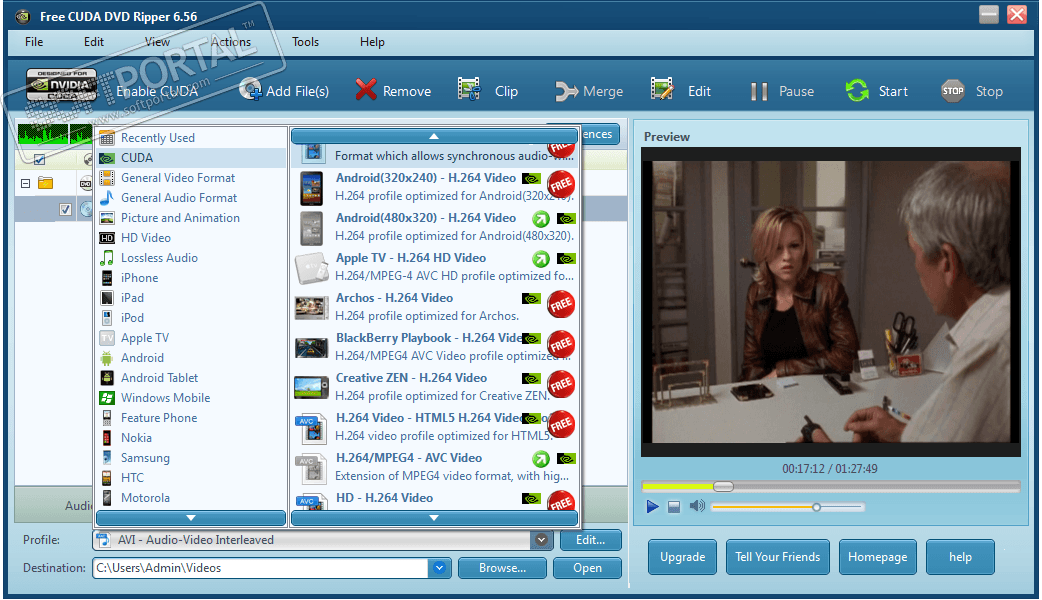Select Picture and Animation category
1042x600 pixels.
(191, 217)
